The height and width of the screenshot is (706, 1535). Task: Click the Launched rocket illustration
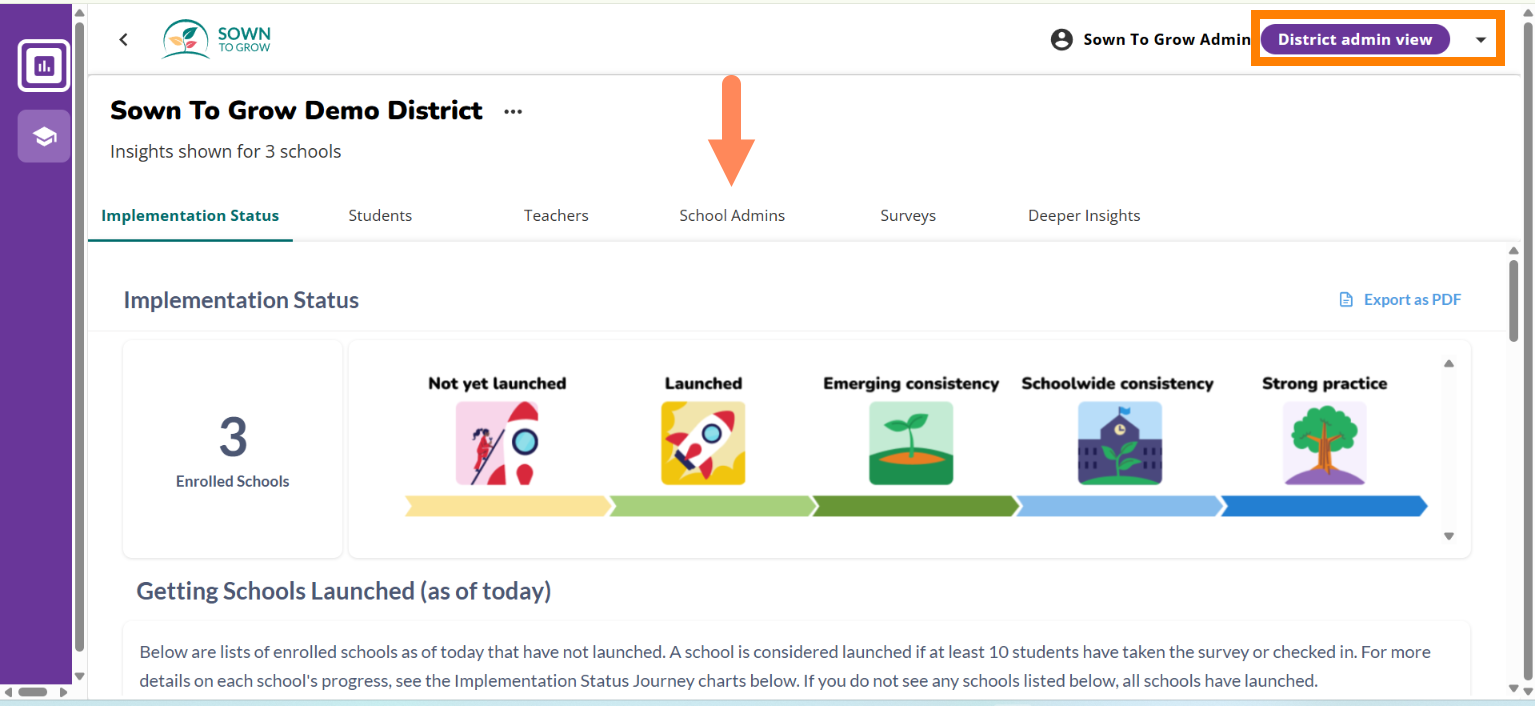point(703,443)
